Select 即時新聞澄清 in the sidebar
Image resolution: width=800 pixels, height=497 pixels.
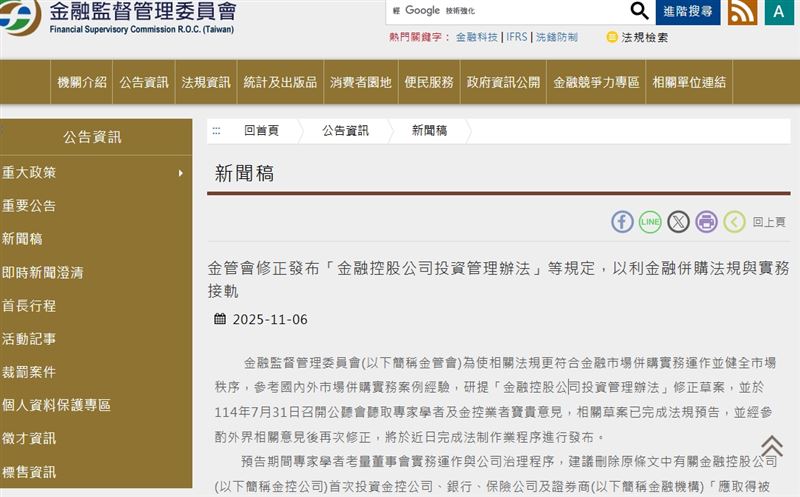point(42,272)
